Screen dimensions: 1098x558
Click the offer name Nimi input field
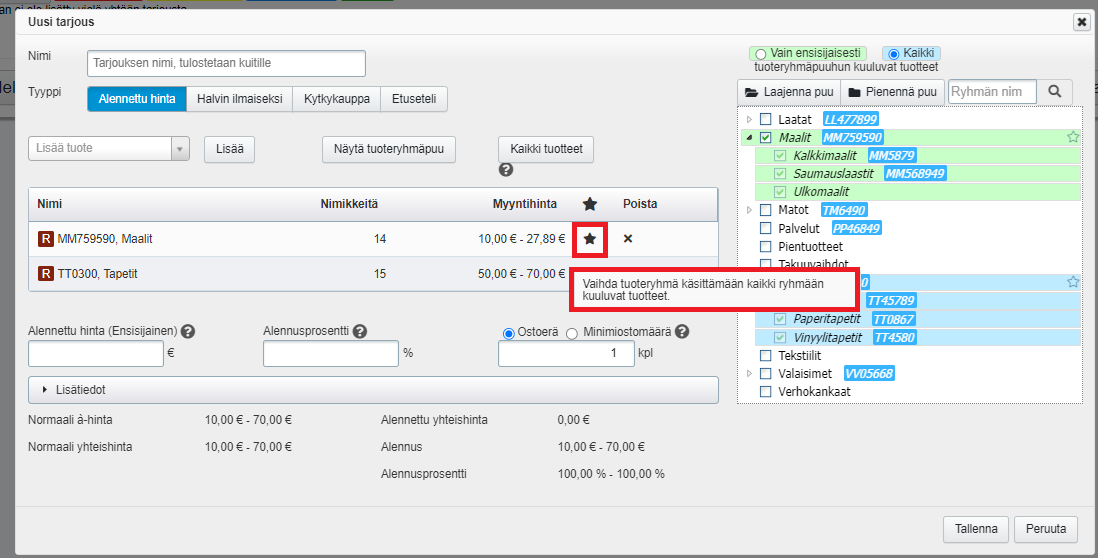coord(226,63)
